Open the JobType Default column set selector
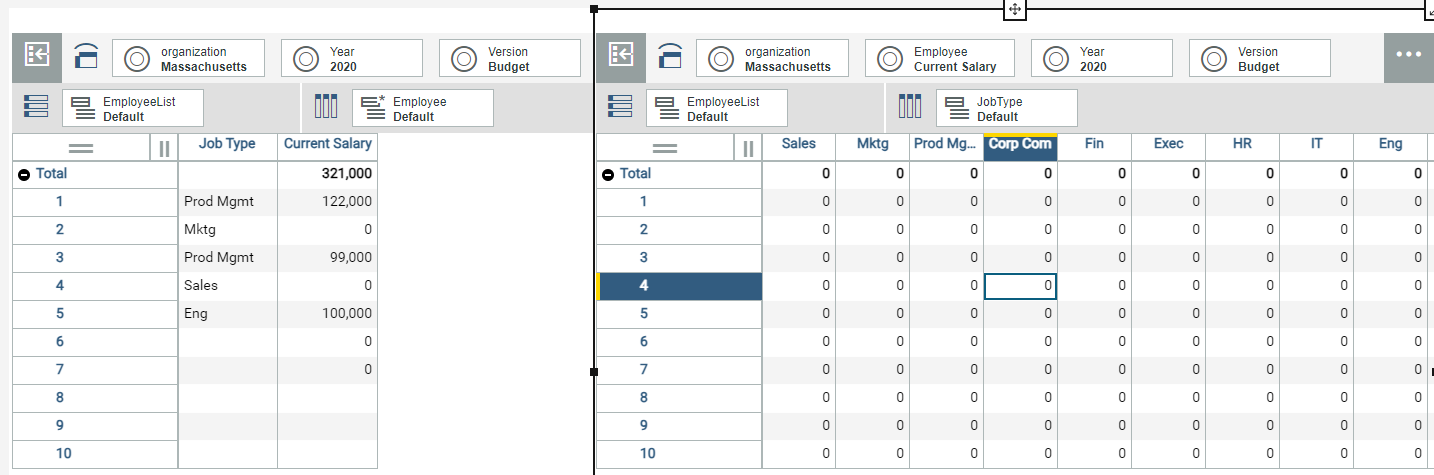Image resolution: width=1434 pixels, height=475 pixels. pos(1006,108)
